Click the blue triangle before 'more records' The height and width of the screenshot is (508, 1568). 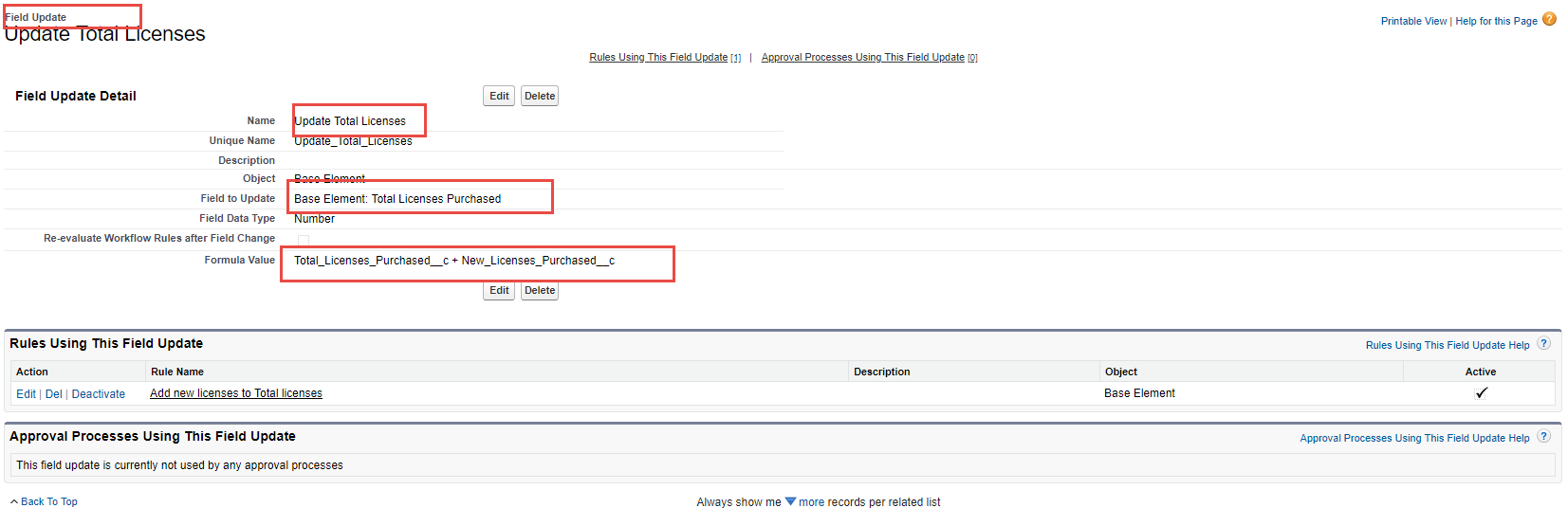coord(790,501)
